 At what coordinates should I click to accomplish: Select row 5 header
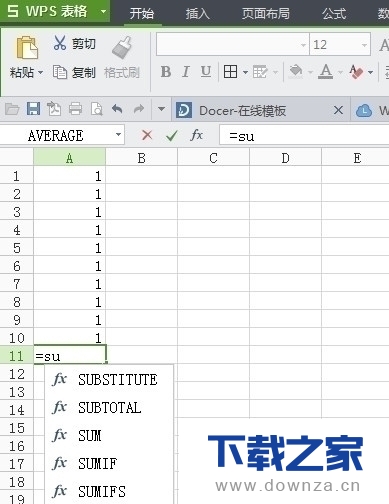coord(17,248)
